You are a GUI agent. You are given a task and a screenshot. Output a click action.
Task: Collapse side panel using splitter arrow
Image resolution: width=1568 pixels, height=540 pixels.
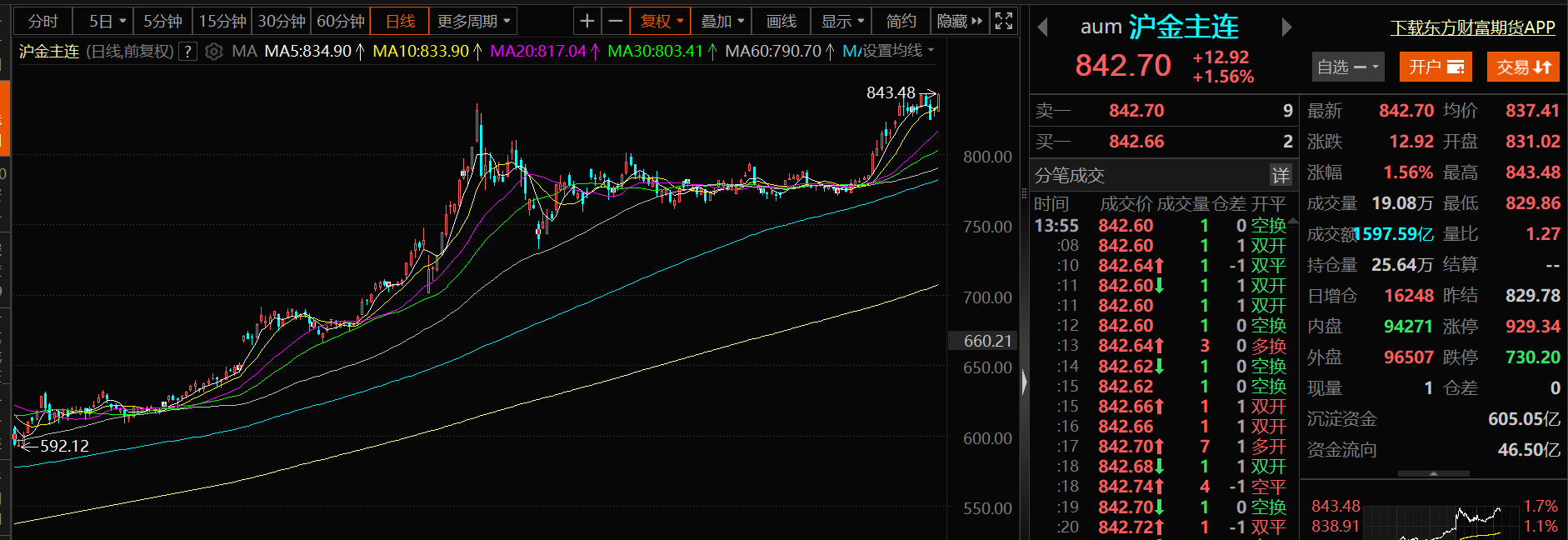pos(1025,382)
